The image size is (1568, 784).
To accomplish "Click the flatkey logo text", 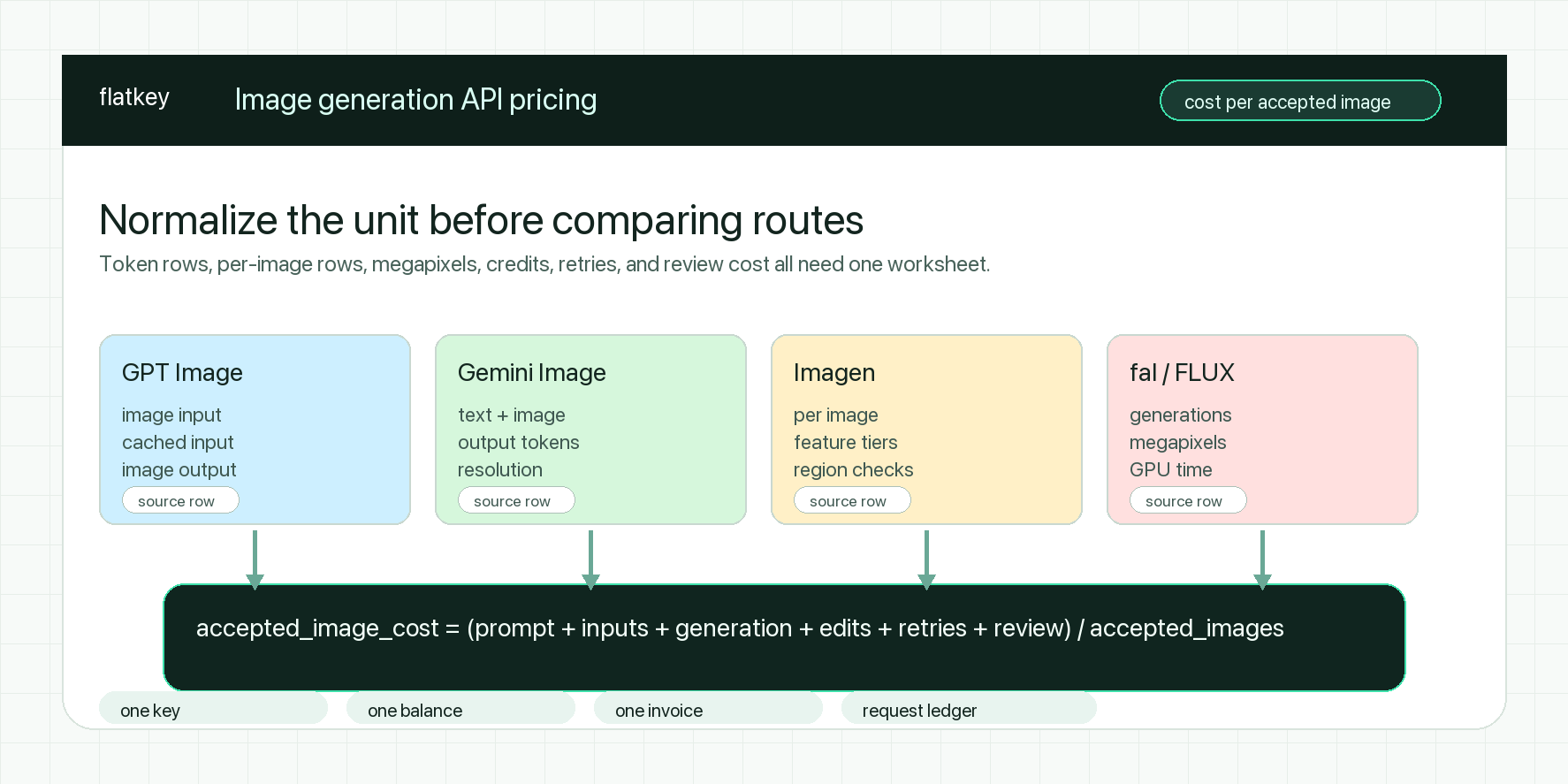I will [133, 97].
